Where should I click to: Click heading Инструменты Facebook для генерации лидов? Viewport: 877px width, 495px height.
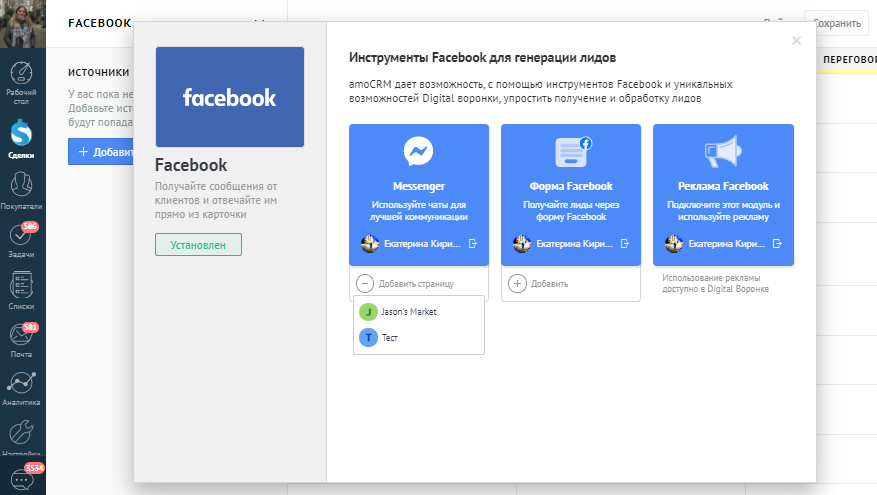tap(482, 58)
